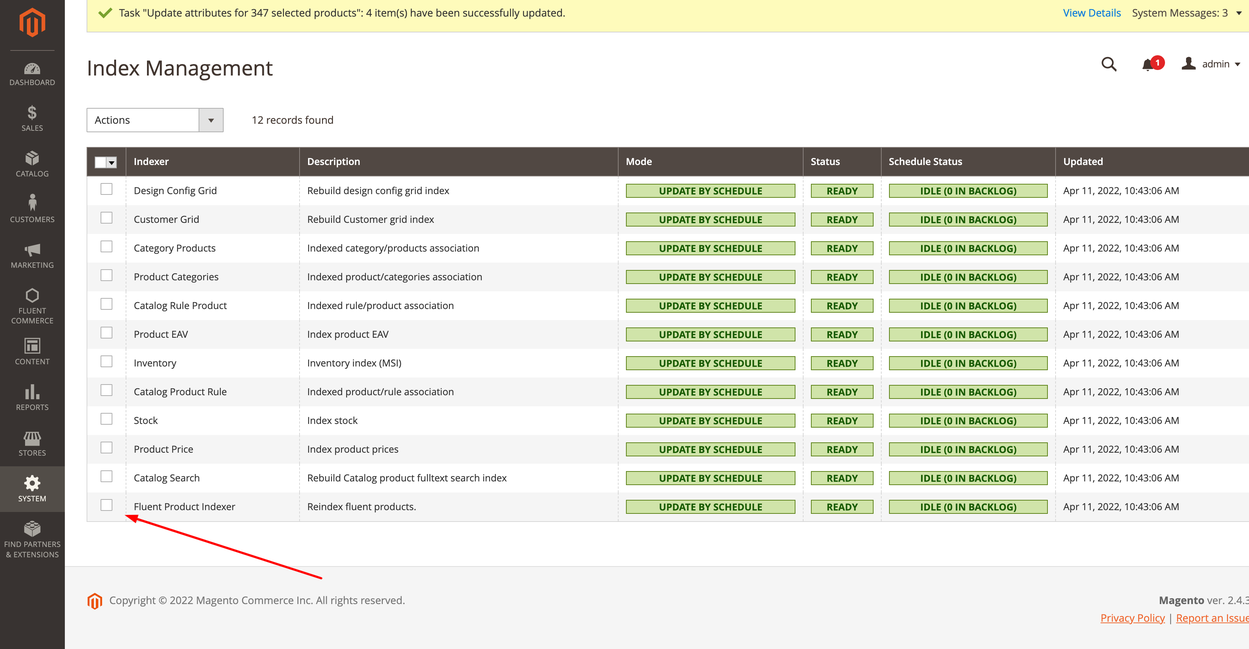1249x649 pixels.
Task: Click the View Details link
Action: 1091,13
